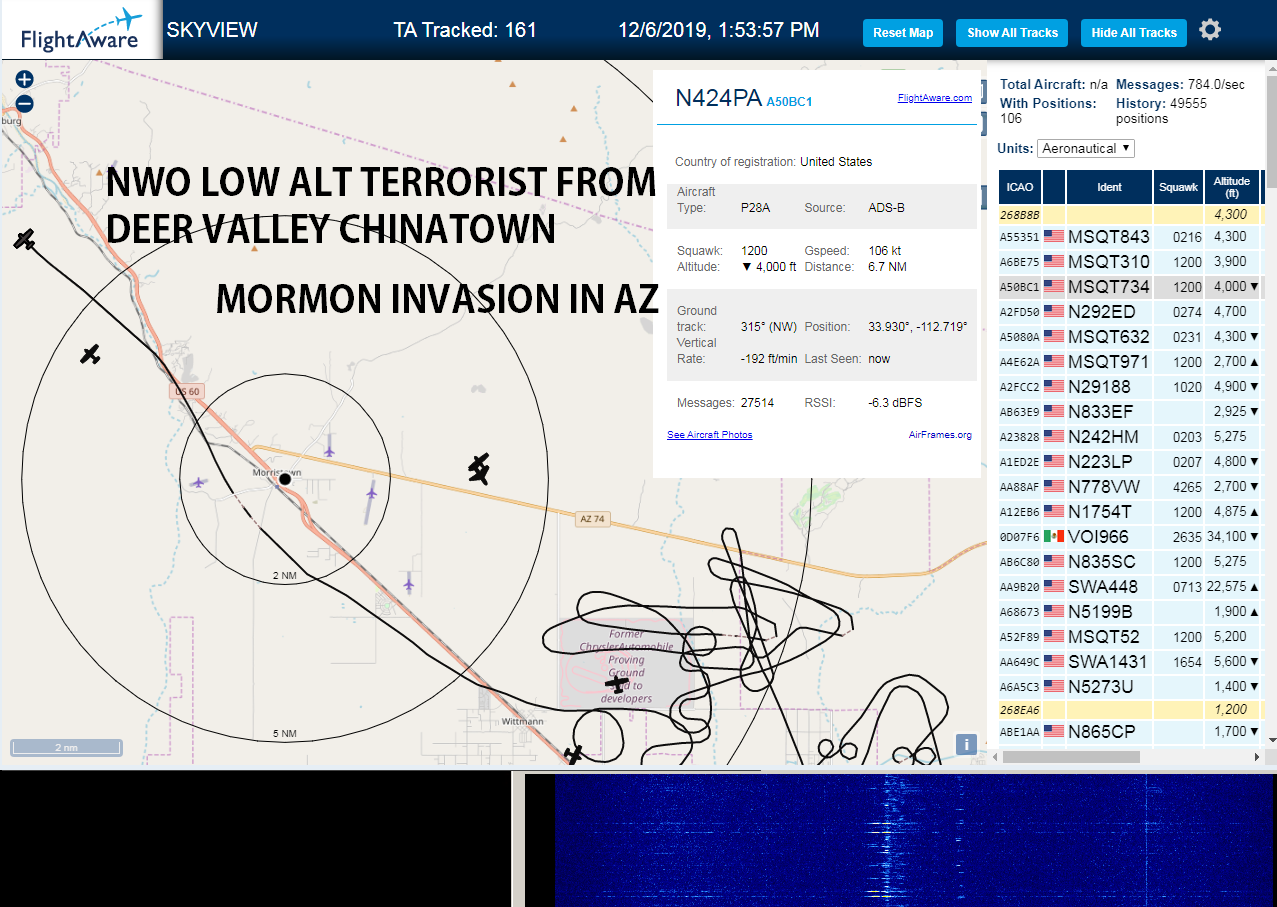The width and height of the screenshot is (1277, 907).
Task: Open the map info 'i' icon
Action: click(966, 744)
